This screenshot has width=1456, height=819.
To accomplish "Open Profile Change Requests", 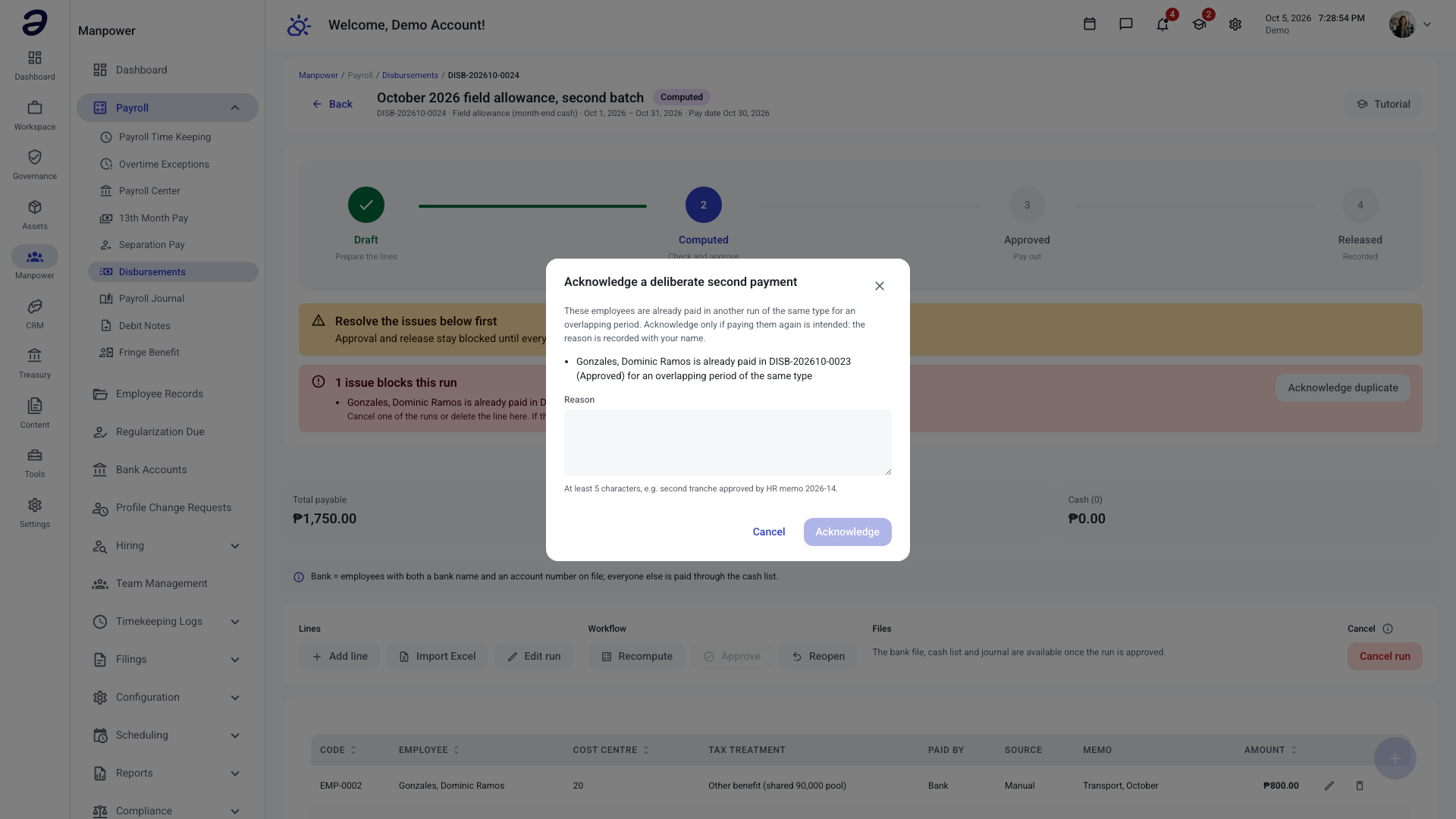I will click(167, 507).
